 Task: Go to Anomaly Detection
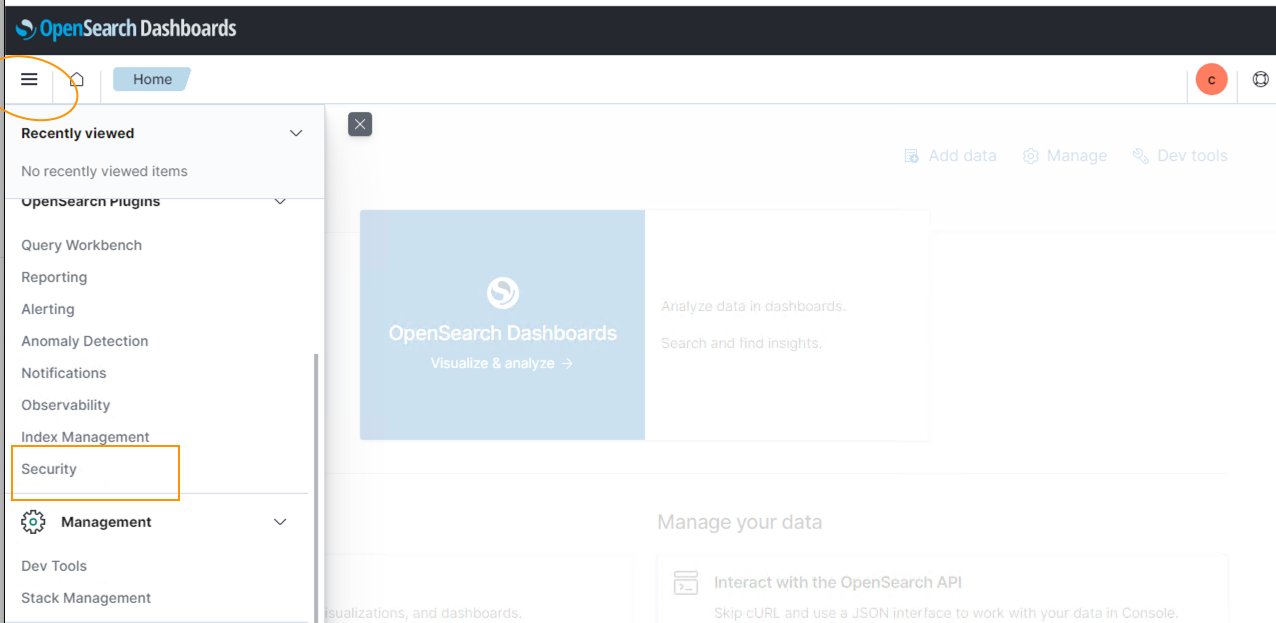tap(84, 341)
